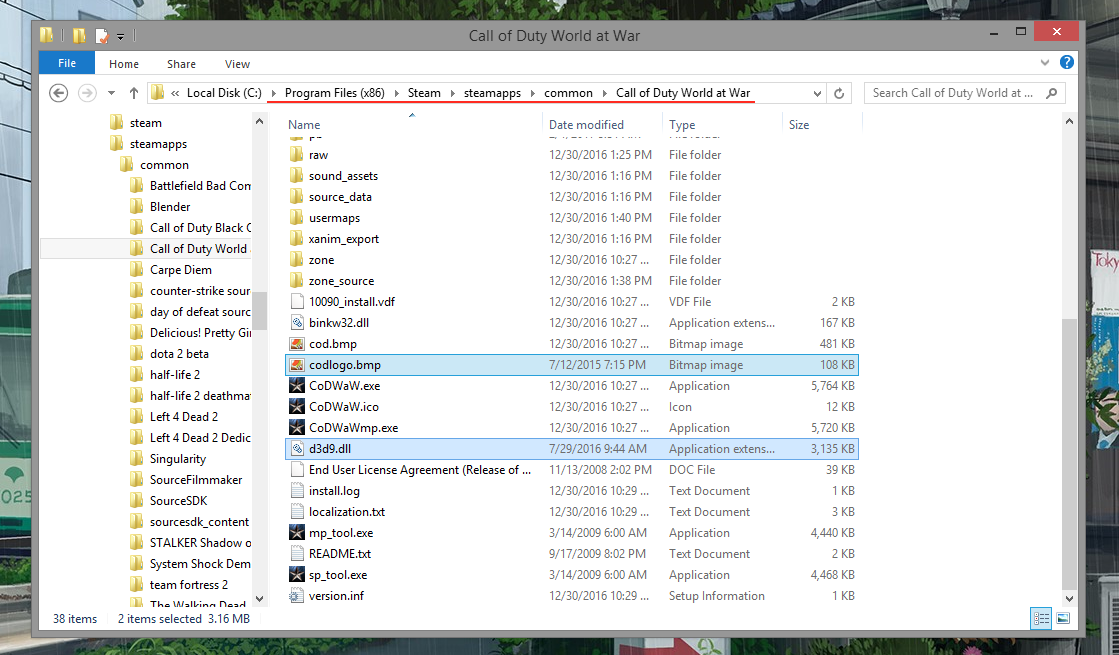Open the Home ribbon tab
Viewport: 1119px width, 655px height.
123,64
